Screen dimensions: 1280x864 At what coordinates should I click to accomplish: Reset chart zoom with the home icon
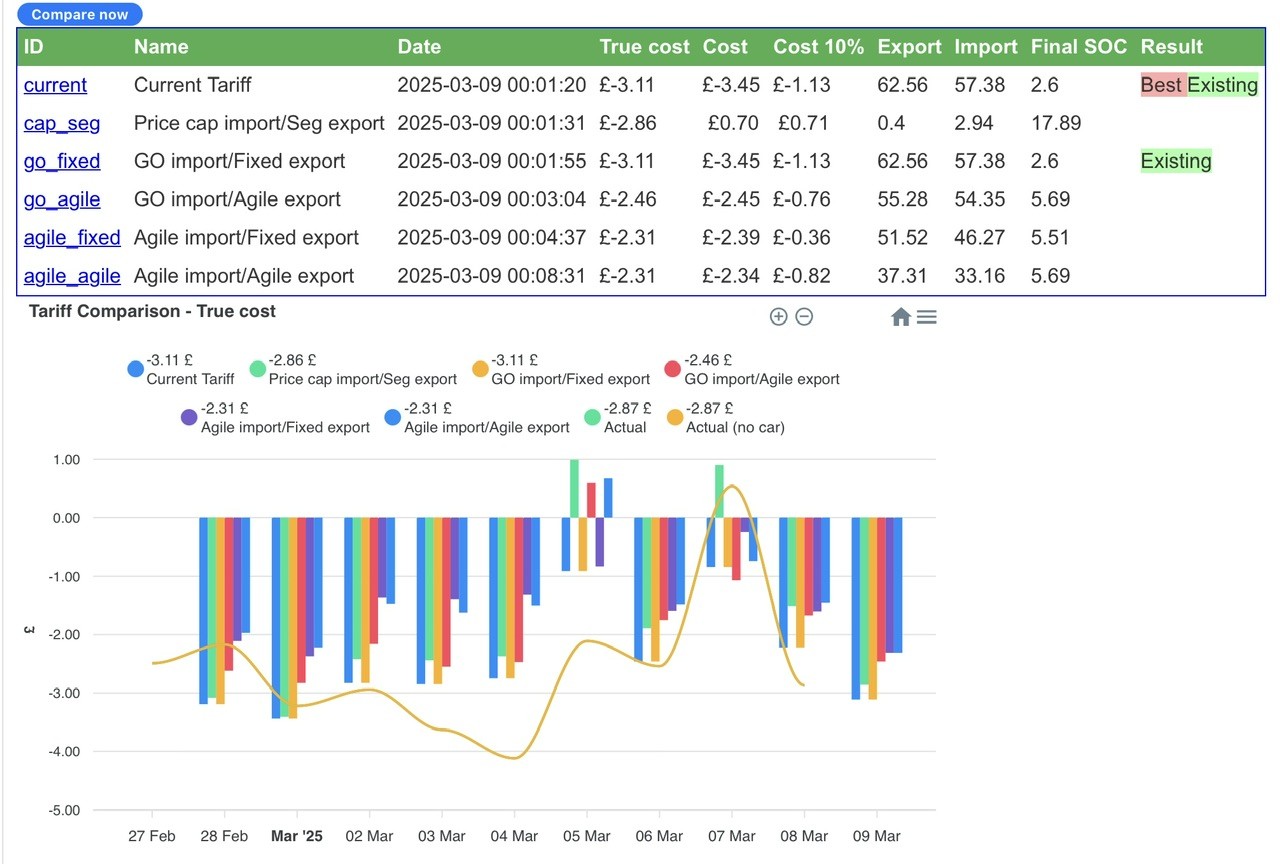pyautogui.click(x=900, y=317)
